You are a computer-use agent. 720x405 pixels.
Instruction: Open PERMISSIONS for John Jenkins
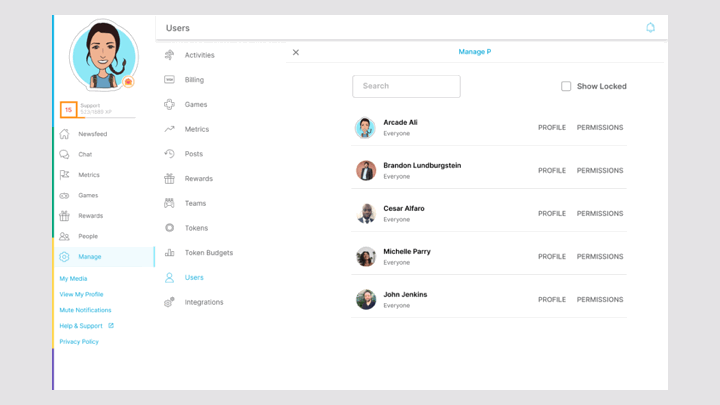[600, 299]
